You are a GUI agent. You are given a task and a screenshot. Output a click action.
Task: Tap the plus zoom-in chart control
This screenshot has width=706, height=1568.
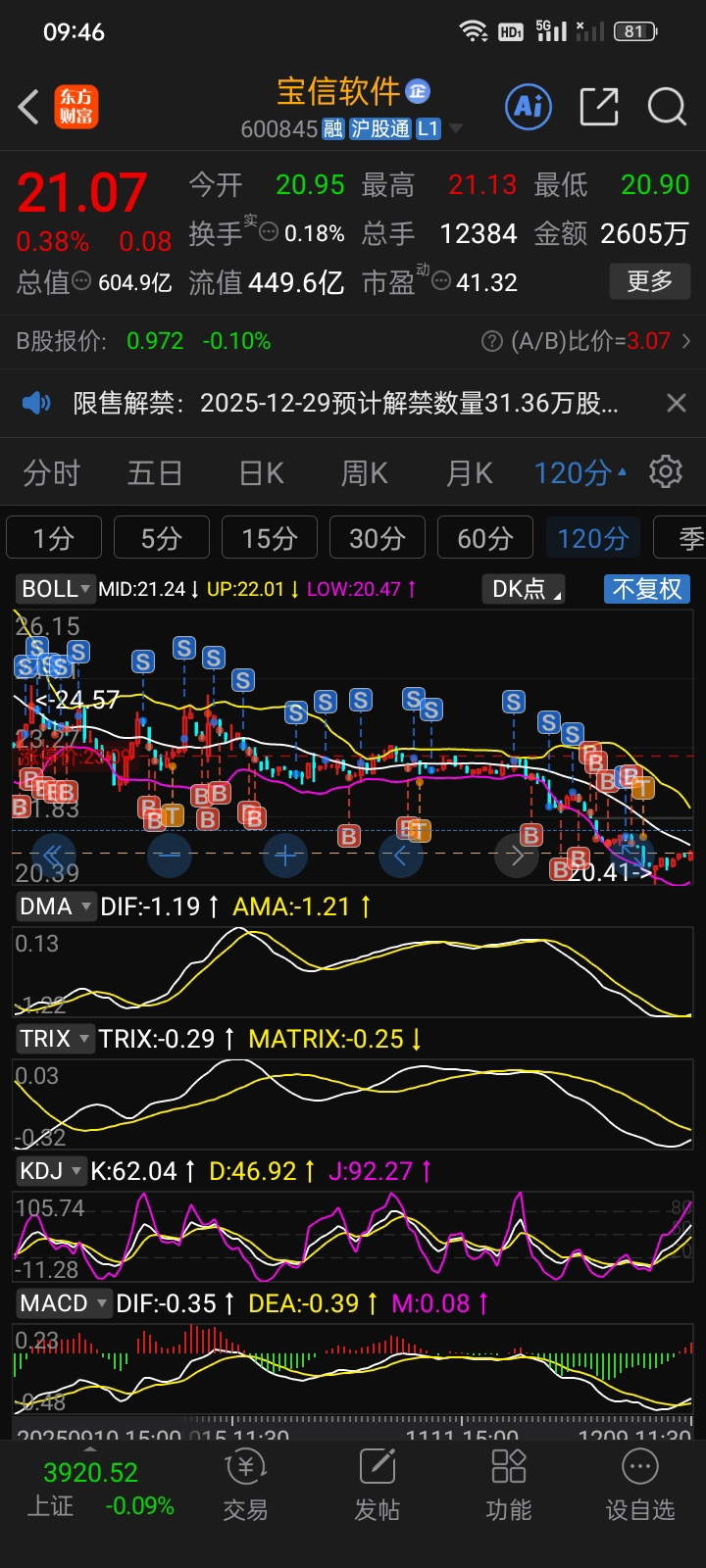pyautogui.click(x=285, y=855)
